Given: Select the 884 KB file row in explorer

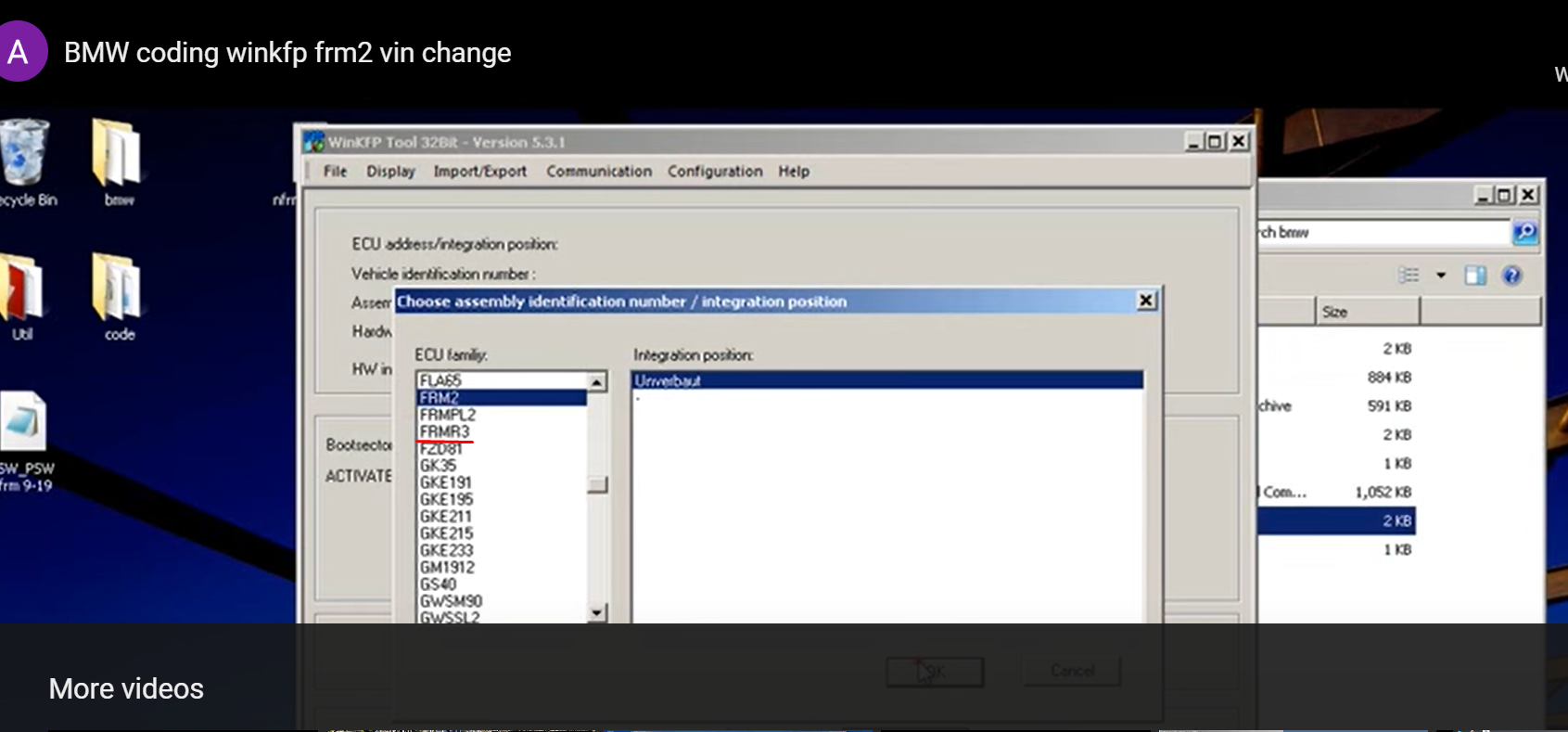Looking at the screenshot, I should pyautogui.click(x=1336, y=378).
